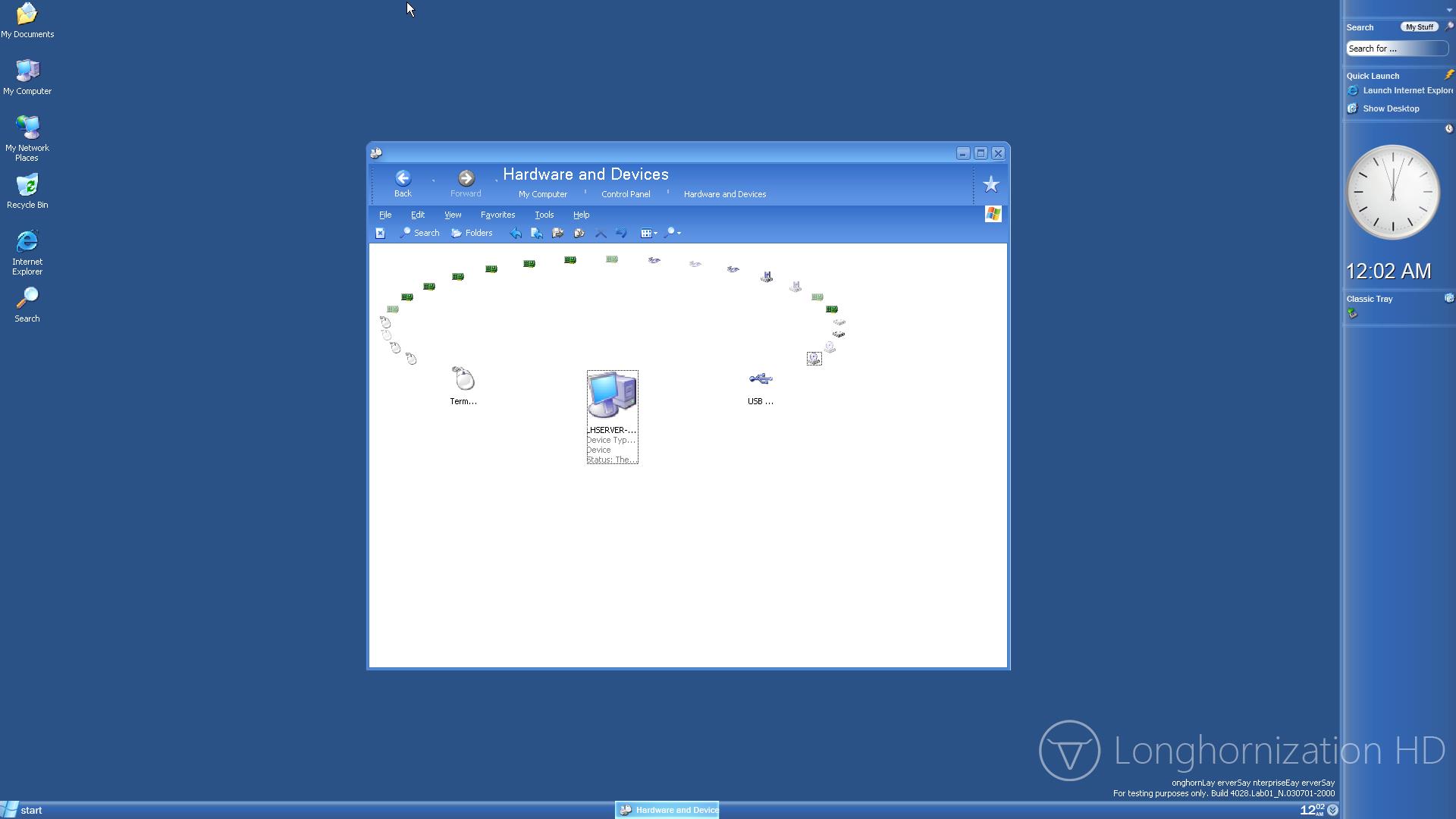Click Show Desktop in Quick Launch
Viewport: 1456px width, 819px height.
[x=1390, y=108]
